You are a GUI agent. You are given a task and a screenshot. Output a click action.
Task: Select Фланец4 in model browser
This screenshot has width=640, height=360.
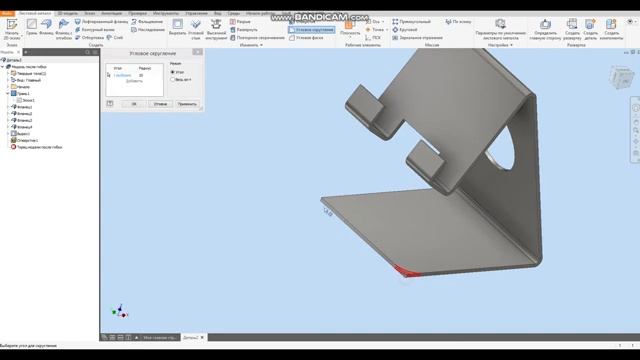[x=21, y=127]
